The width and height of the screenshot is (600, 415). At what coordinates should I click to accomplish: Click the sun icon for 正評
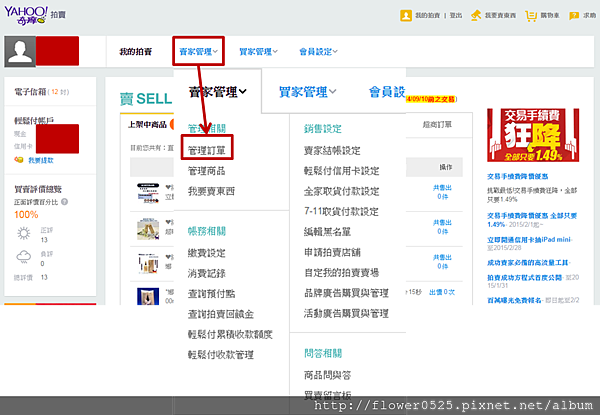click(24, 233)
